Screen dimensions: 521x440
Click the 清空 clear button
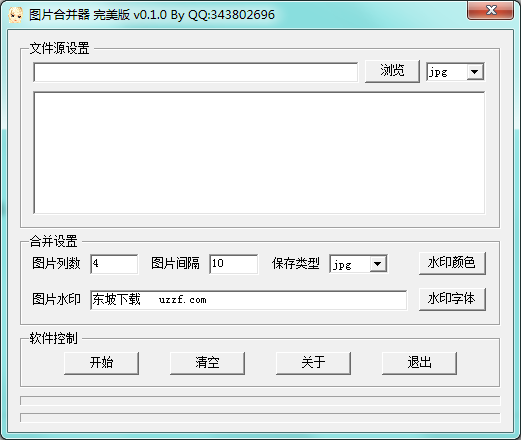point(207,363)
